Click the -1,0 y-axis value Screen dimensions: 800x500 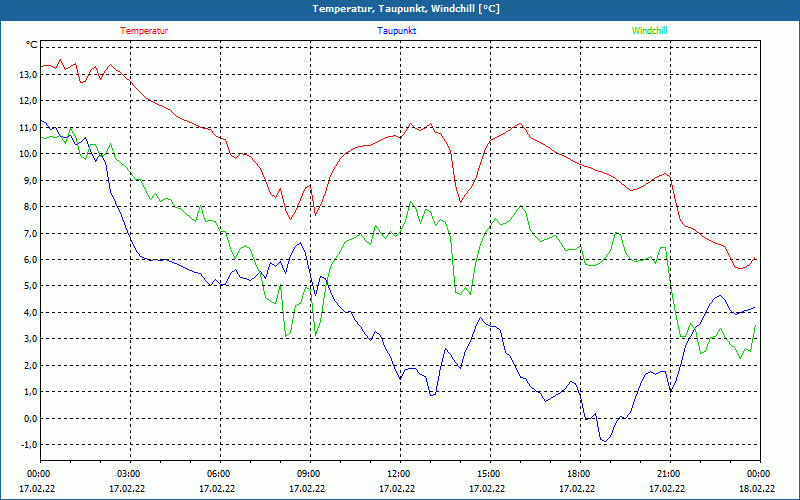pyautogui.click(x=29, y=444)
